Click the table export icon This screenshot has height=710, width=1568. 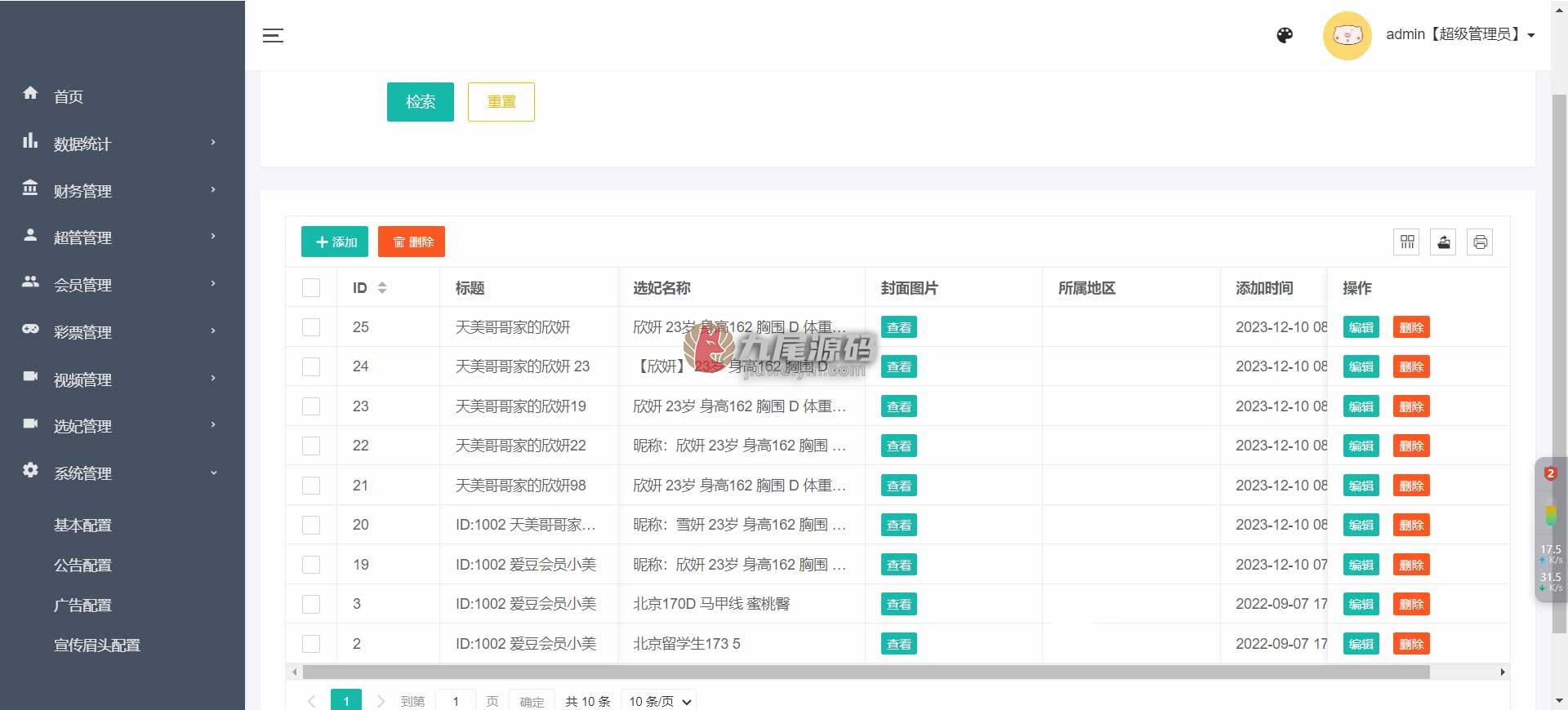(x=1444, y=242)
